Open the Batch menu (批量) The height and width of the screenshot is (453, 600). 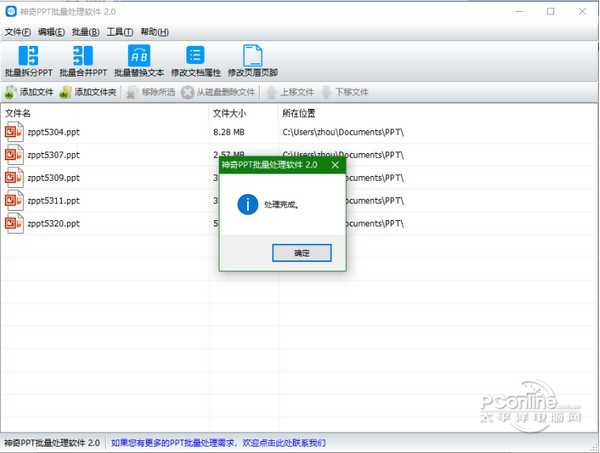[86, 32]
